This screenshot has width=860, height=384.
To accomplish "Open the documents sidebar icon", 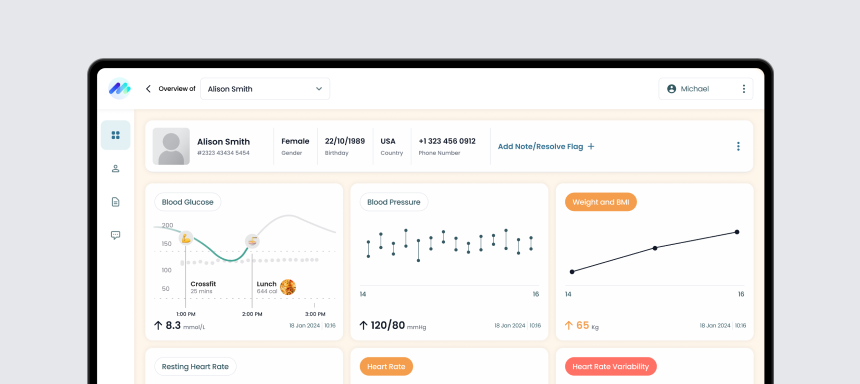I will point(115,202).
